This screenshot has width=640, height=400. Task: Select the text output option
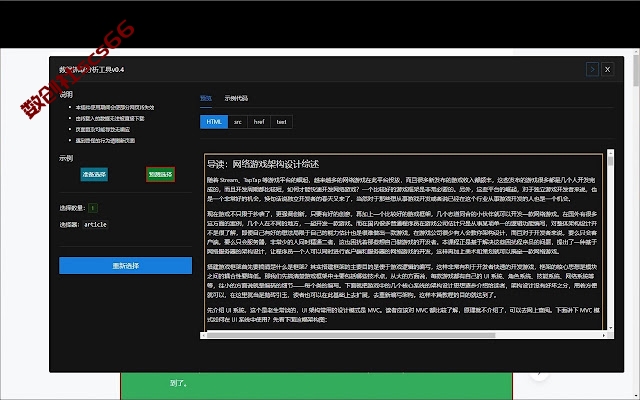click(281, 122)
